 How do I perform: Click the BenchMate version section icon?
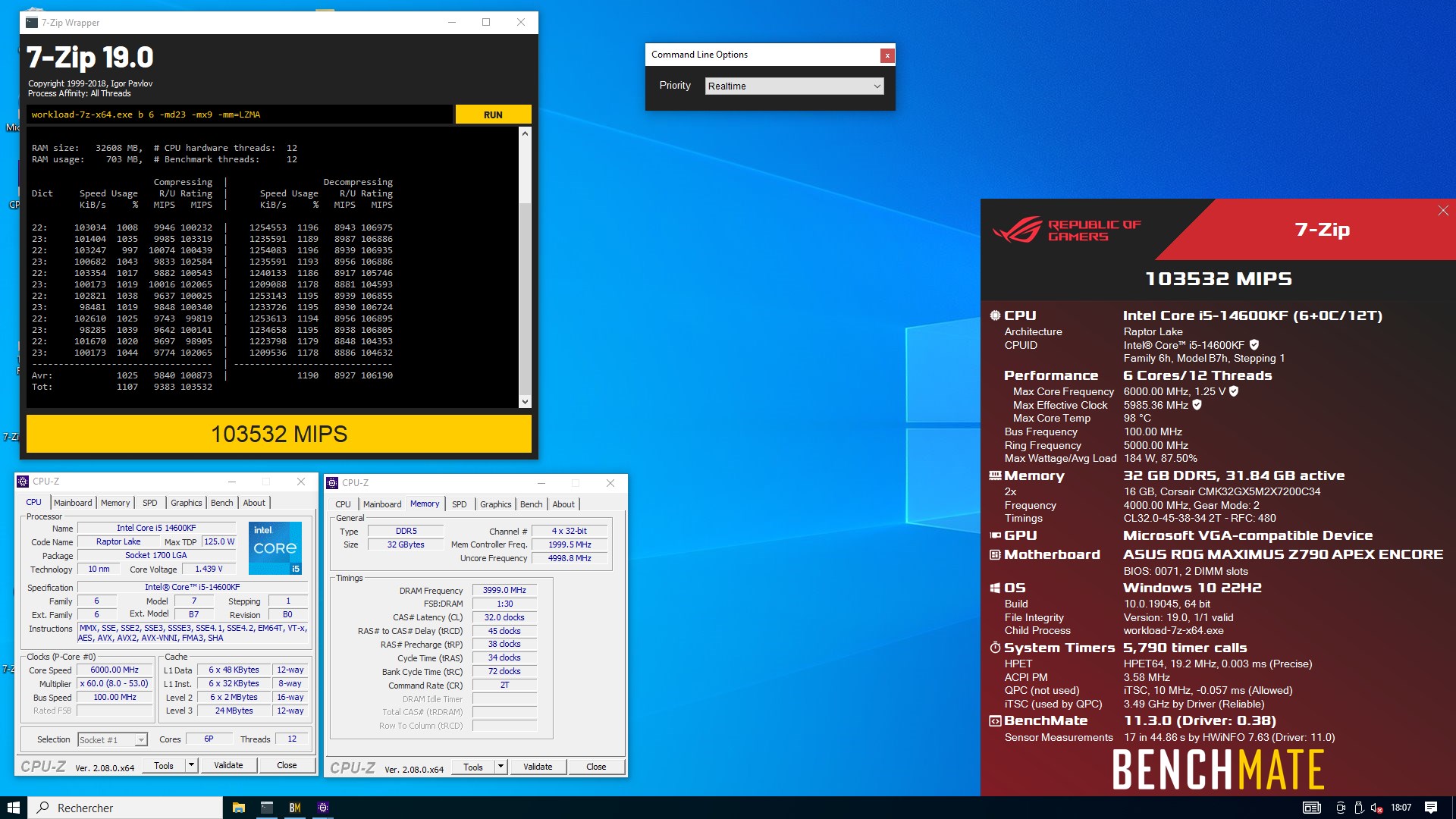995,720
